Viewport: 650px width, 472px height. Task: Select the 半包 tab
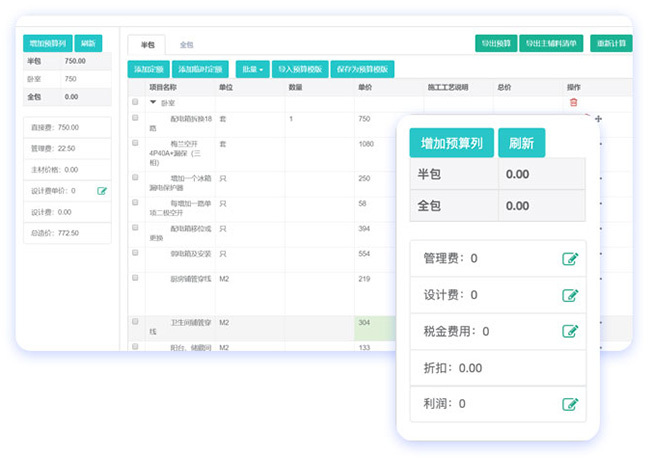point(147,45)
